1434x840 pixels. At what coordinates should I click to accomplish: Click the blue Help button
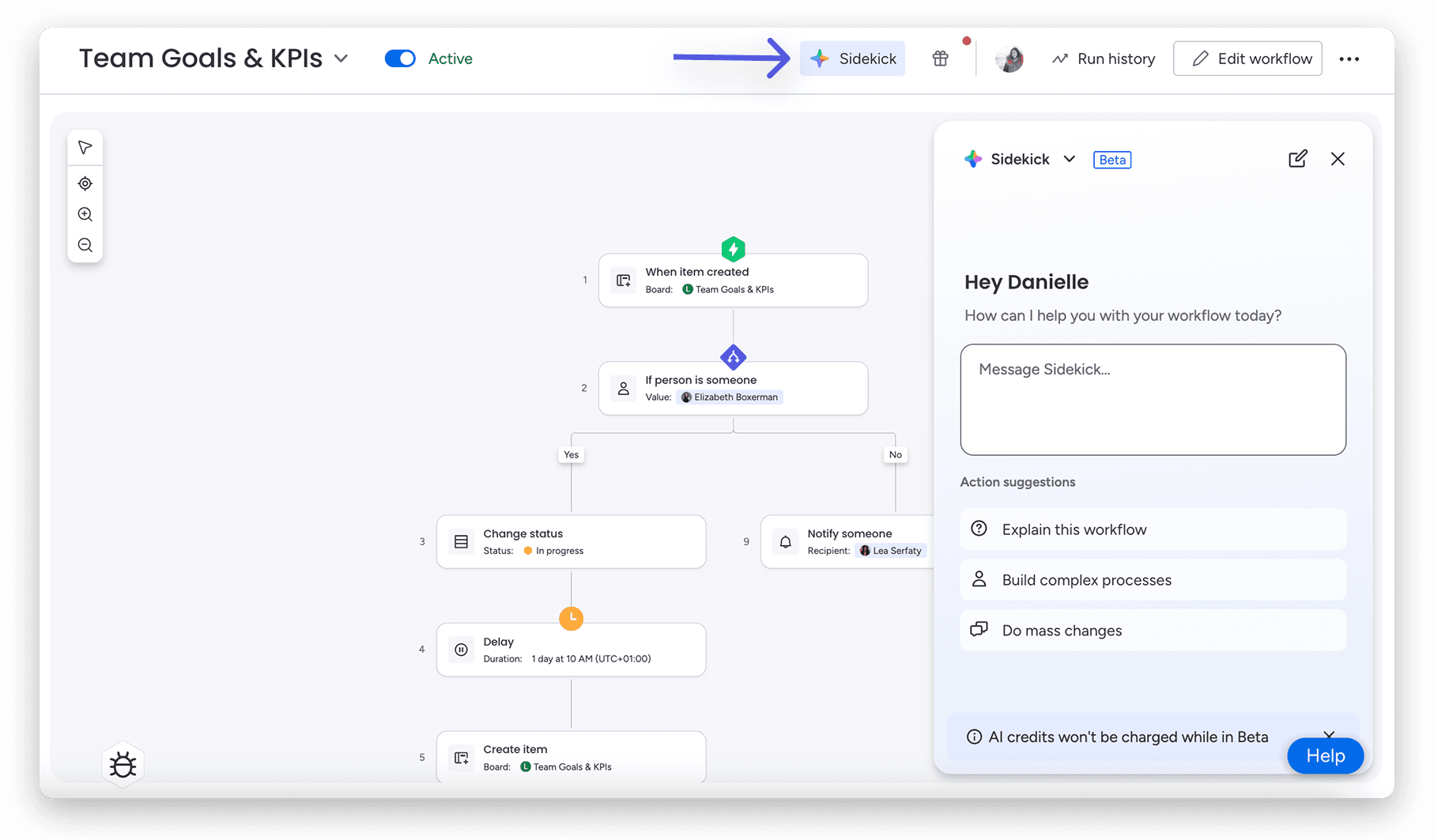coord(1325,756)
